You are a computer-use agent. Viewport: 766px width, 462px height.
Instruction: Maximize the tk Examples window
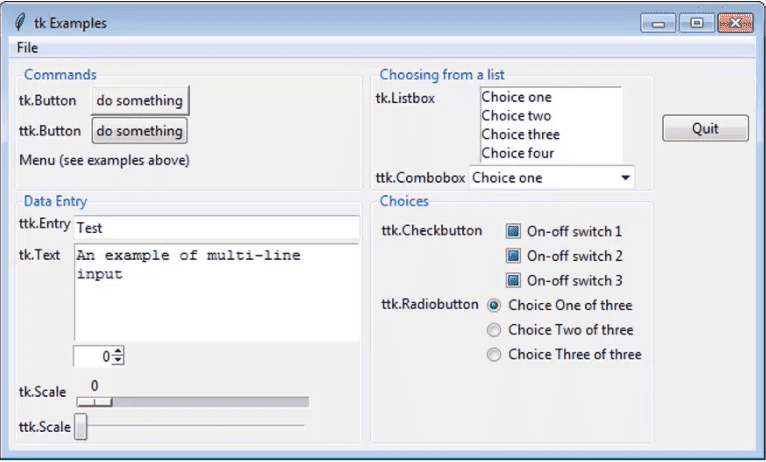696,23
